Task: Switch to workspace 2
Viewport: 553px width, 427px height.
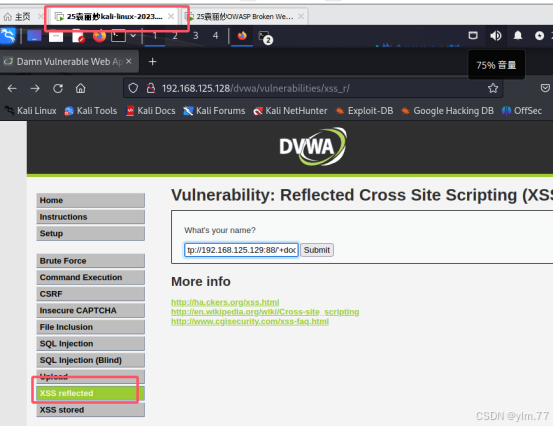Action: 175,36
